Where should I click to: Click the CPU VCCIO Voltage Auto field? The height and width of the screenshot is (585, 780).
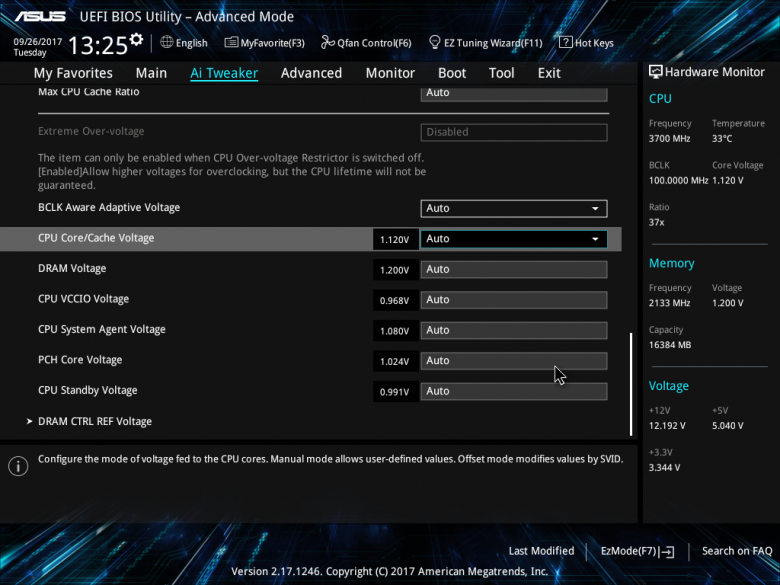(x=514, y=300)
